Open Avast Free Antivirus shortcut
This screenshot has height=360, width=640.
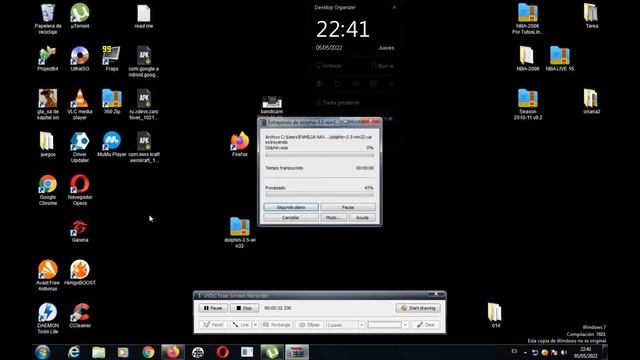tap(48, 276)
